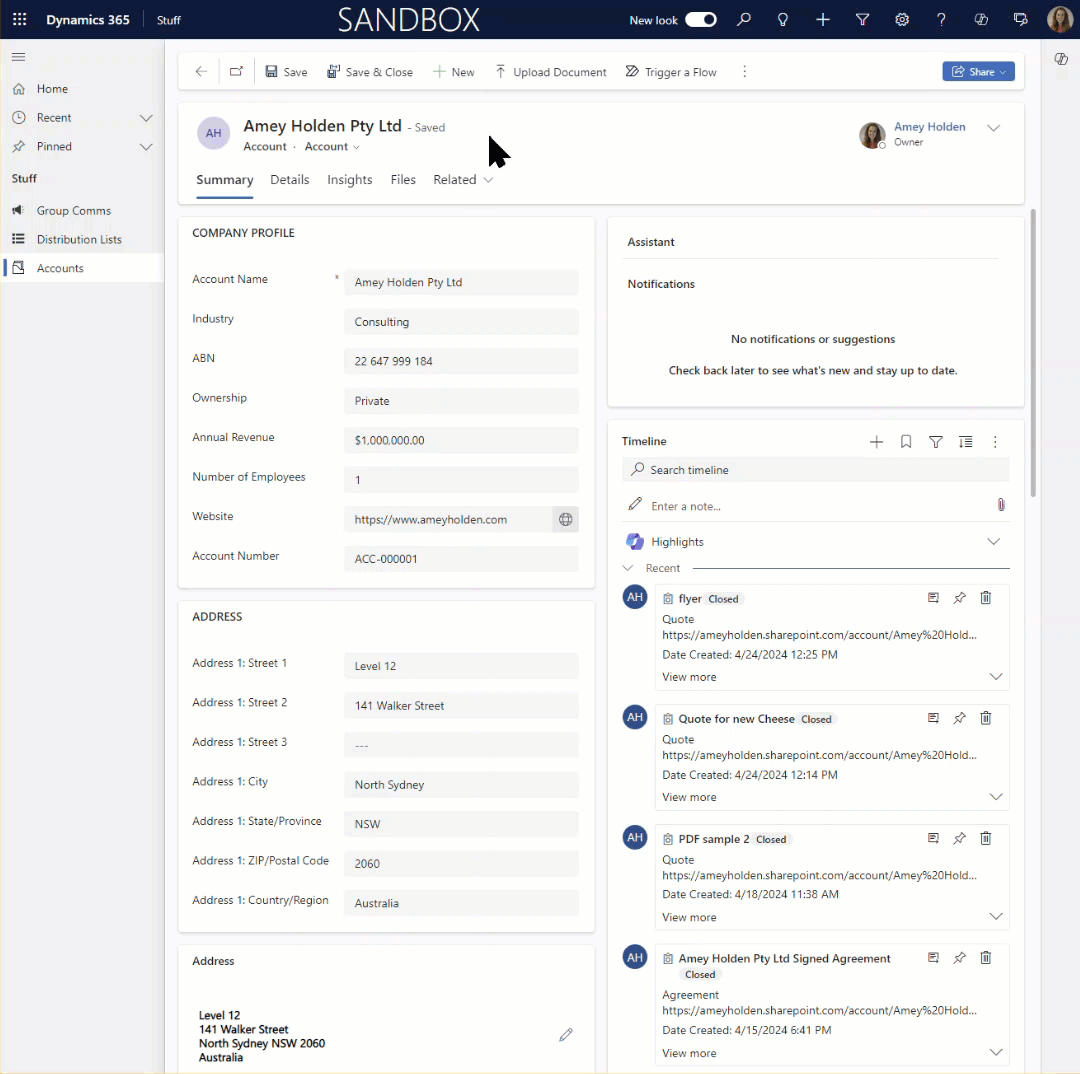This screenshot has height=1074, width=1080.
Task: Click the search icon in the top bar
Action: [x=743, y=19]
